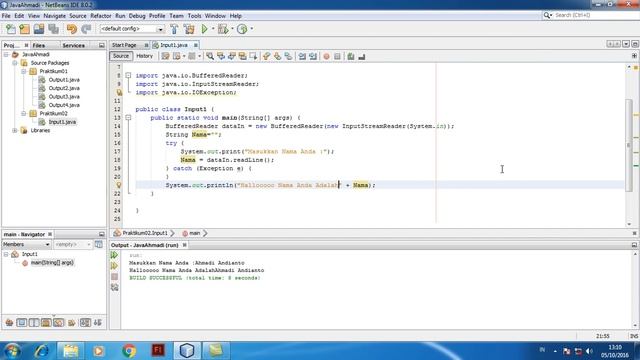Click the Shift Line Right icon
The height and width of the screenshot is (360, 640).
click(x=313, y=56)
